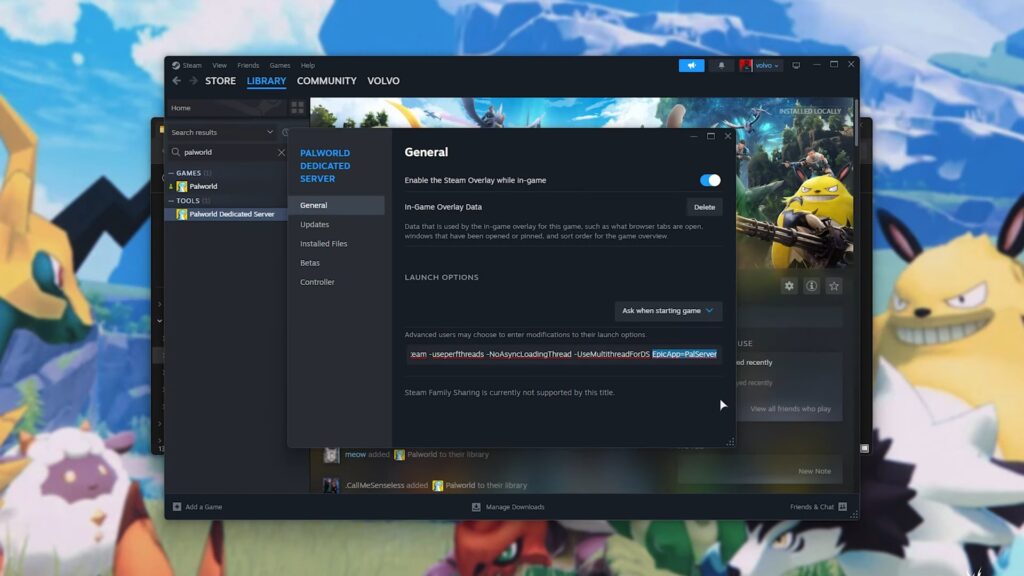Click the Big Picture mode monitor icon

pyautogui.click(x=796, y=65)
